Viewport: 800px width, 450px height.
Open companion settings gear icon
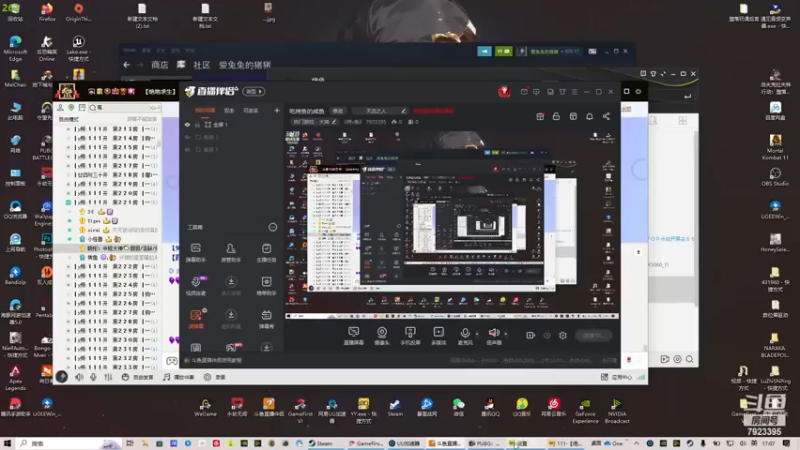(x=563, y=335)
